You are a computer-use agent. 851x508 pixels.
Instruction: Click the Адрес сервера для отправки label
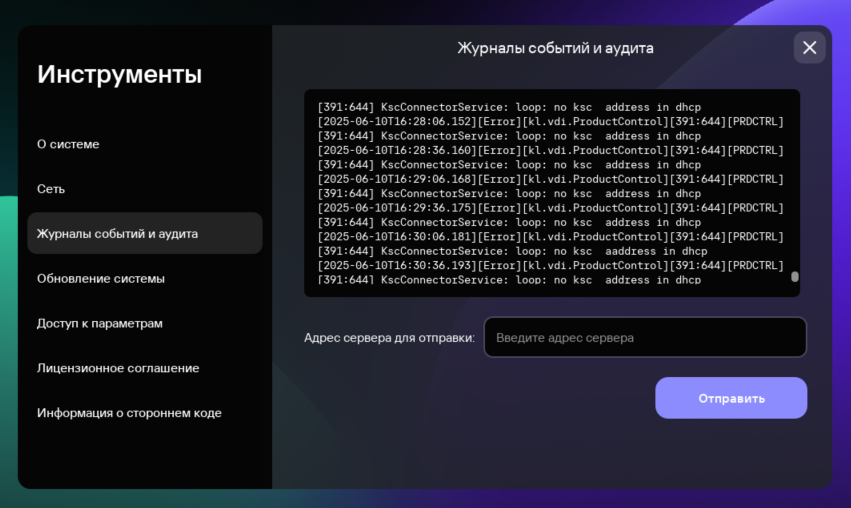[x=389, y=338]
